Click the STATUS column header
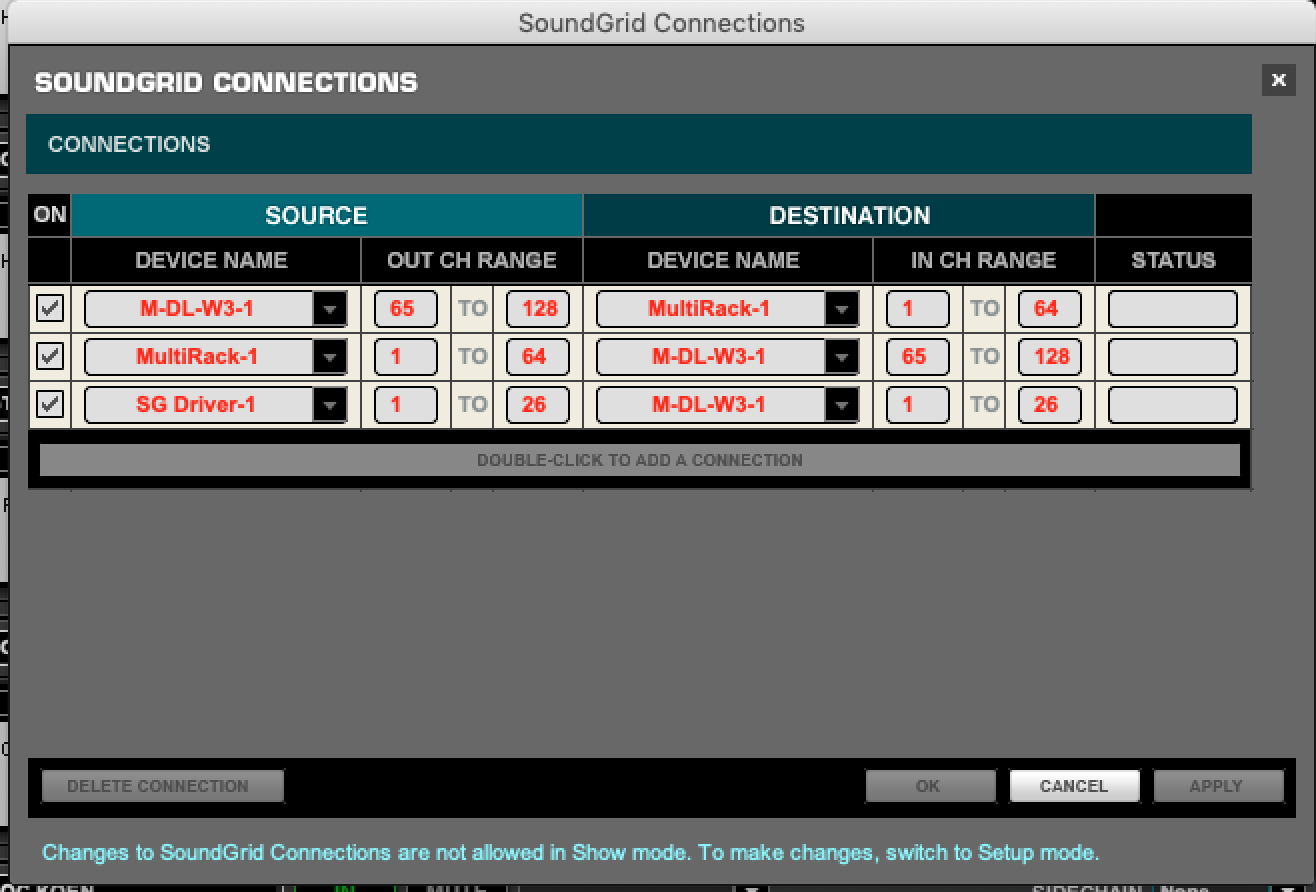Viewport: 1316px width, 892px height. click(x=1174, y=261)
